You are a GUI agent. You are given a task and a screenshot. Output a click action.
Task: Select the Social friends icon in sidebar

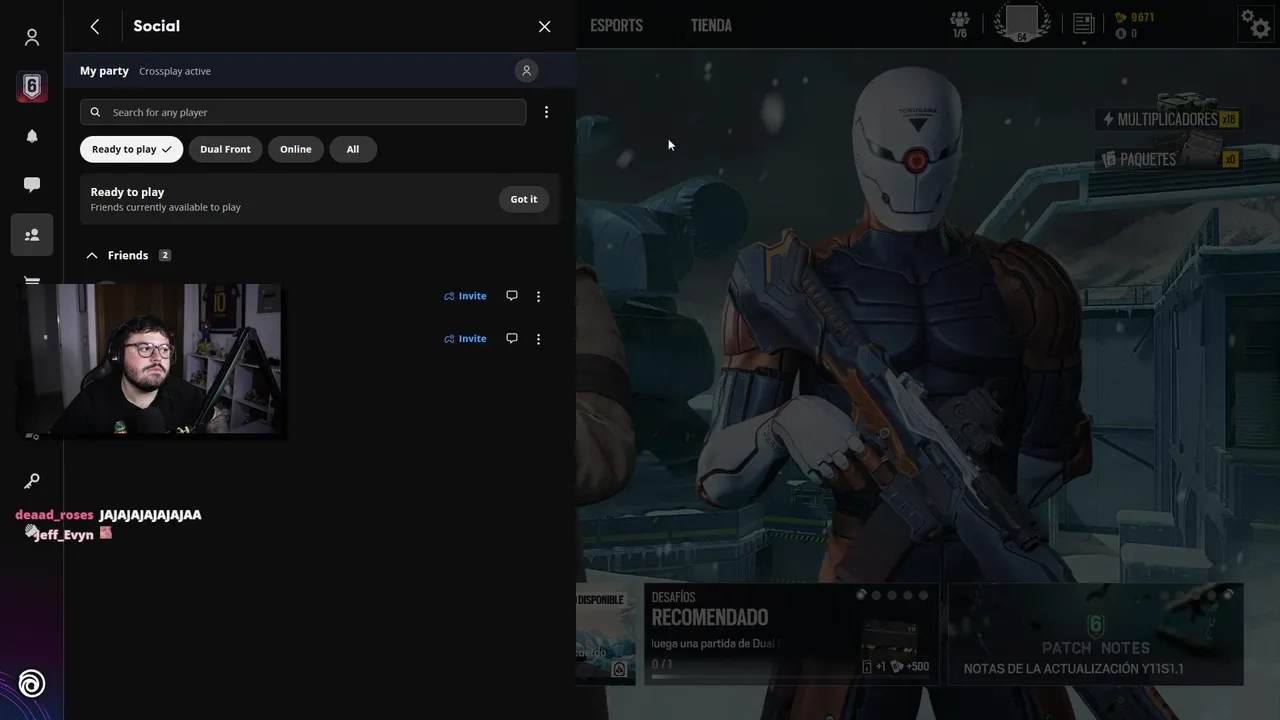tap(32, 235)
